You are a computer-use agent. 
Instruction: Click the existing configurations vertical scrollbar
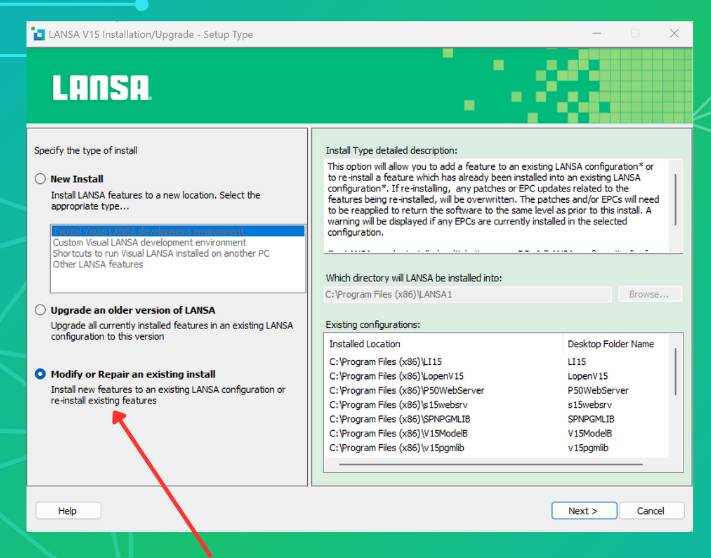click(676, 372)
